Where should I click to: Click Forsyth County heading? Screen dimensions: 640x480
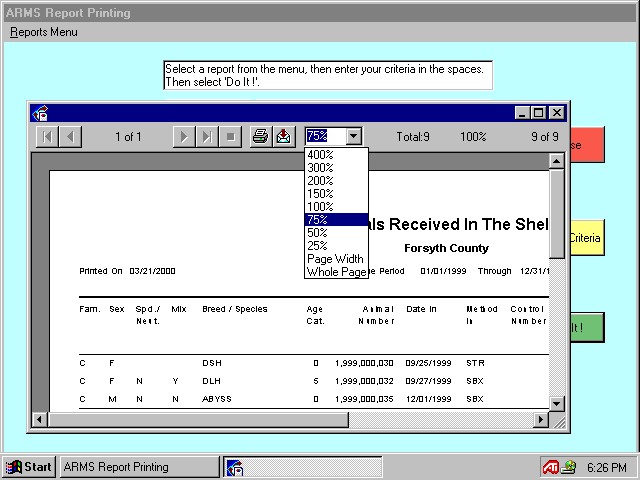pos(446,248)
